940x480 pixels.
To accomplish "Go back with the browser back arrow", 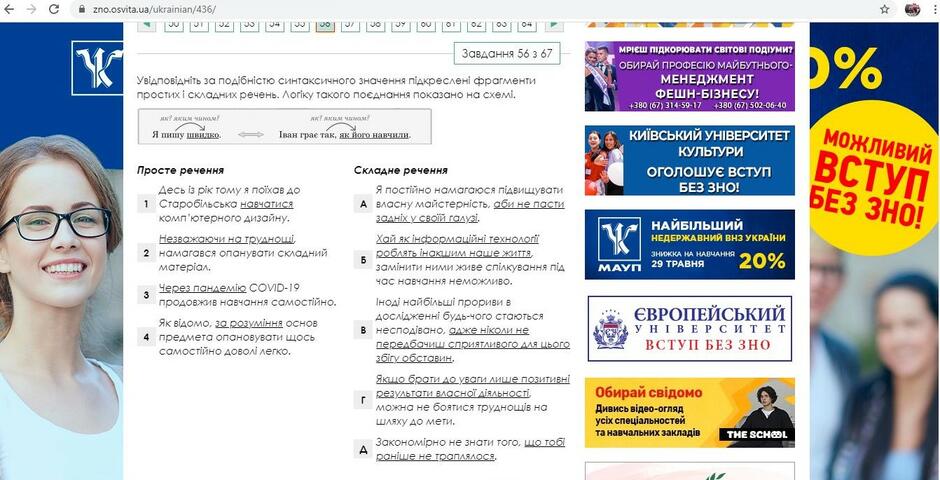I will click(x=9, y=9).
